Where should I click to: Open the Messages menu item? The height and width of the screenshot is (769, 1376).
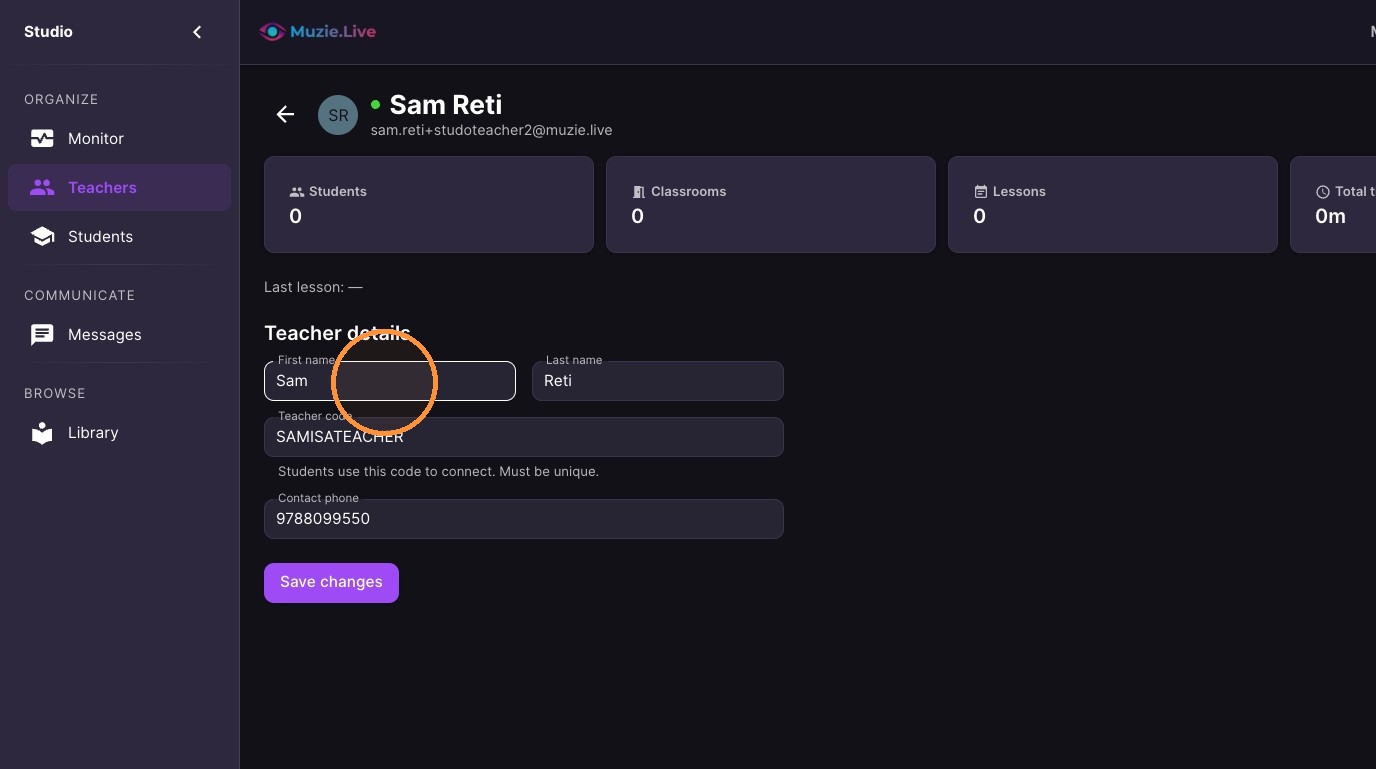pyautogui.click(x=119, y=335)
